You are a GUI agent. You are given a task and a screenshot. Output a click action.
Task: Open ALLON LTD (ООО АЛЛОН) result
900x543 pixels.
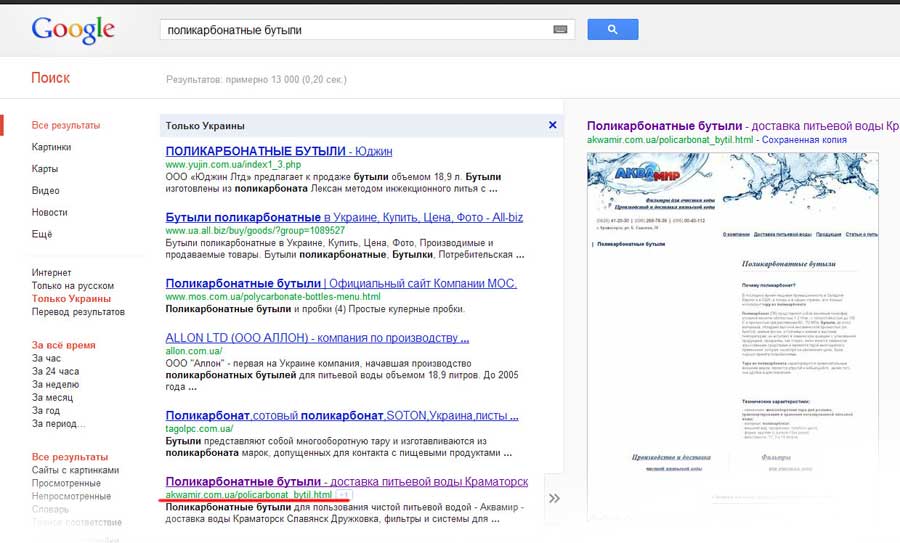click(317, 338)
